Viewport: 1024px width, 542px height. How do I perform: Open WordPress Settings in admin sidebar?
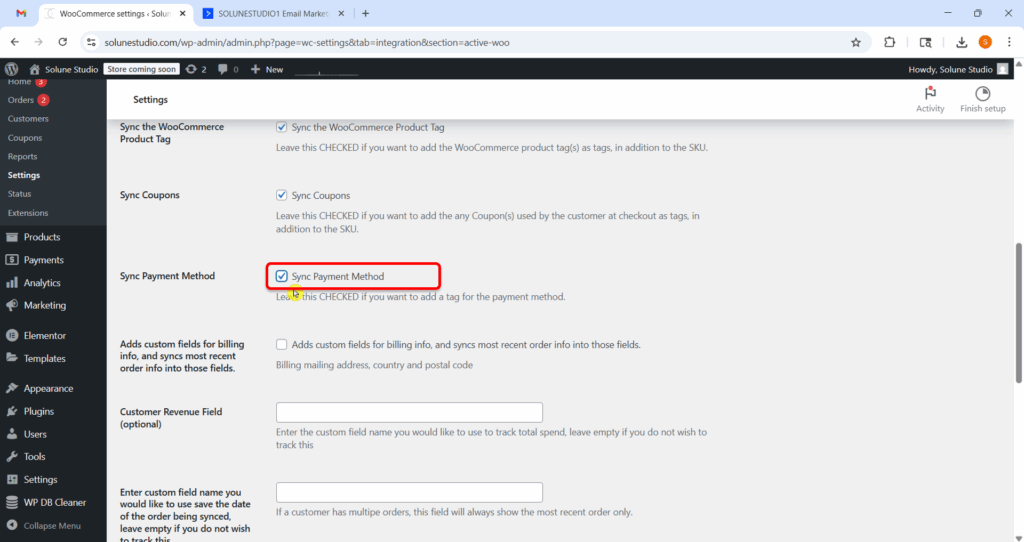point(40,479)
